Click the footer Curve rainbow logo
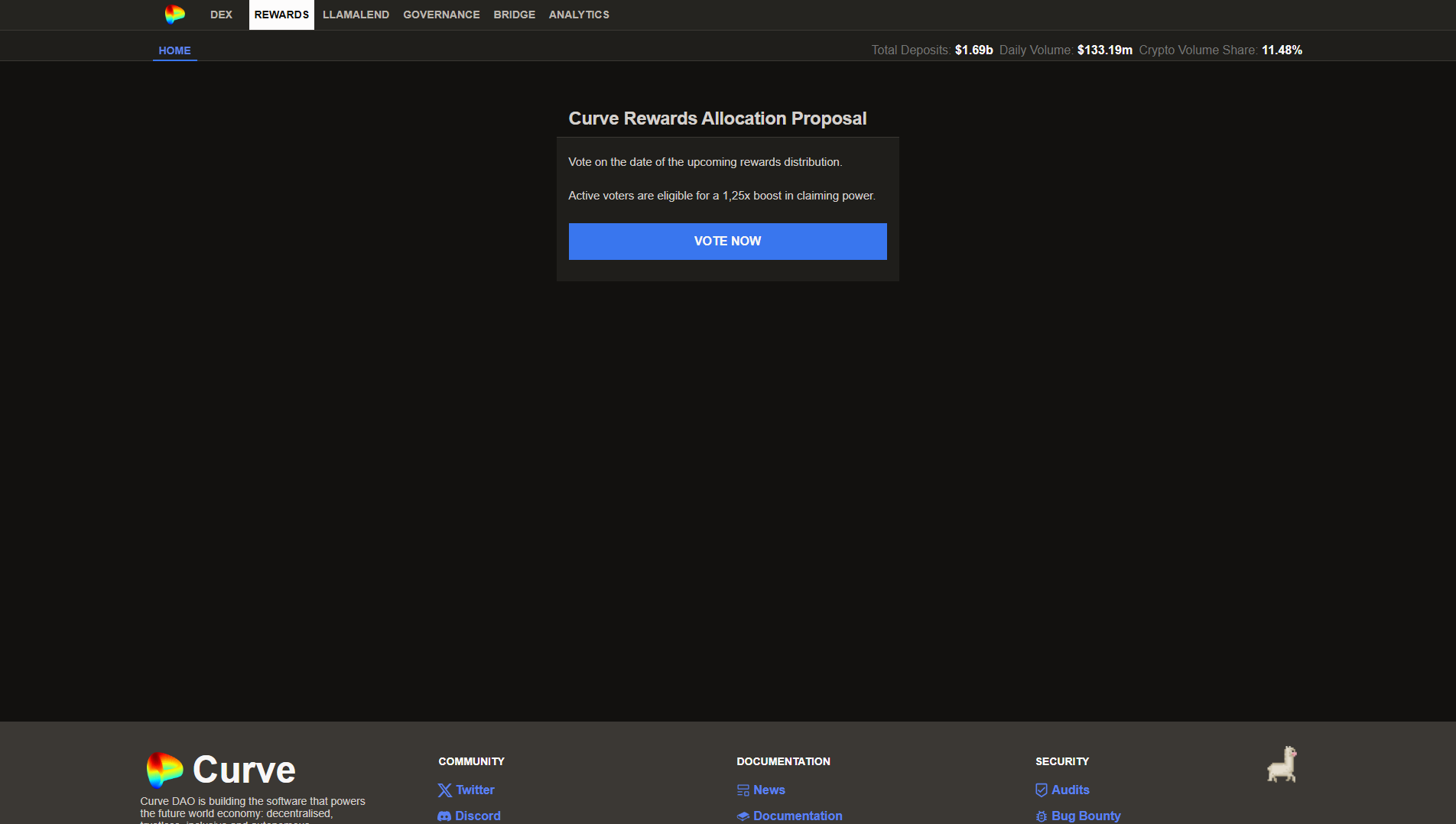This screenshot has height=824, width=1456. [x=164, y=769]
